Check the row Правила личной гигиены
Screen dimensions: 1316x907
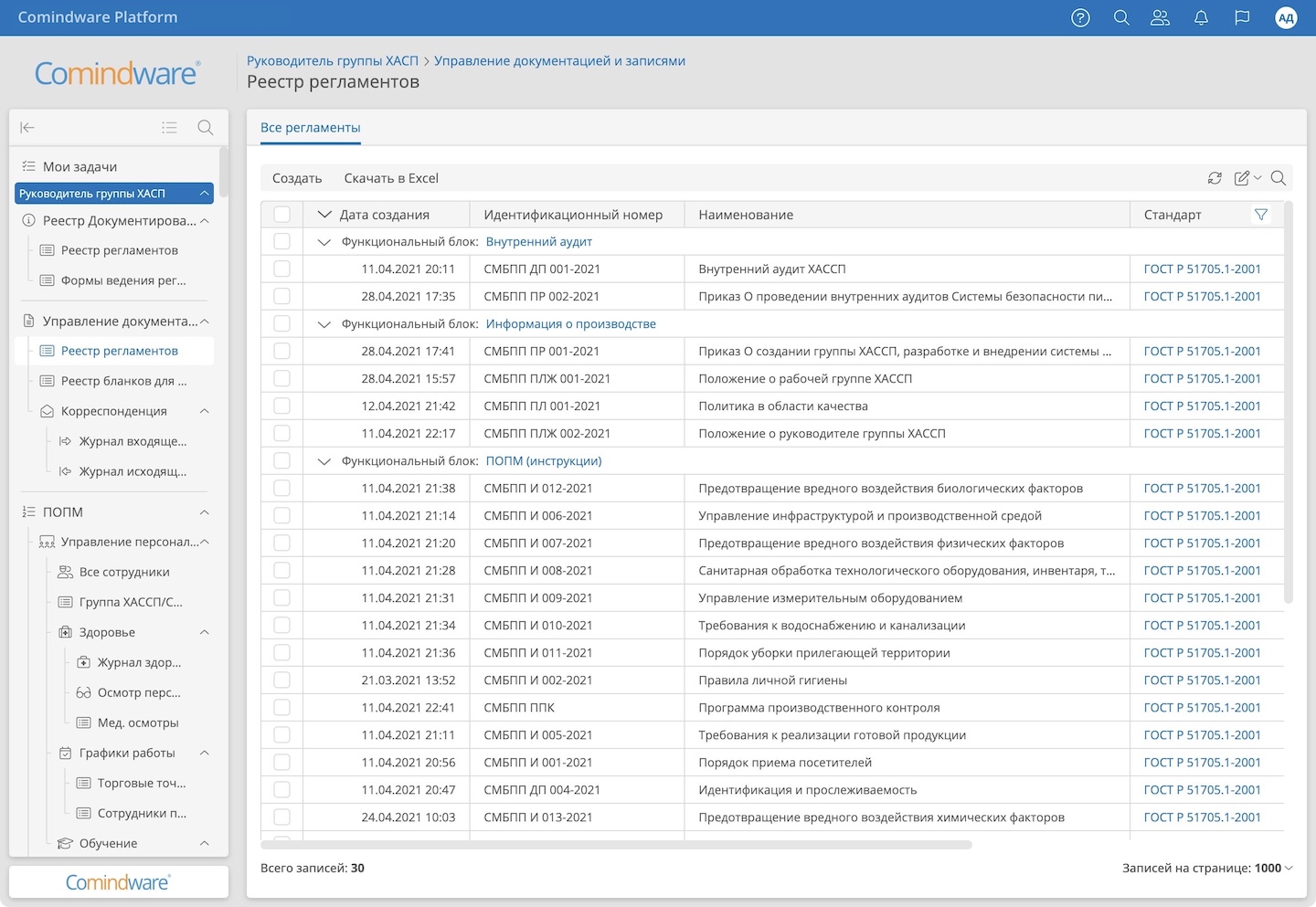click(281, 680)
